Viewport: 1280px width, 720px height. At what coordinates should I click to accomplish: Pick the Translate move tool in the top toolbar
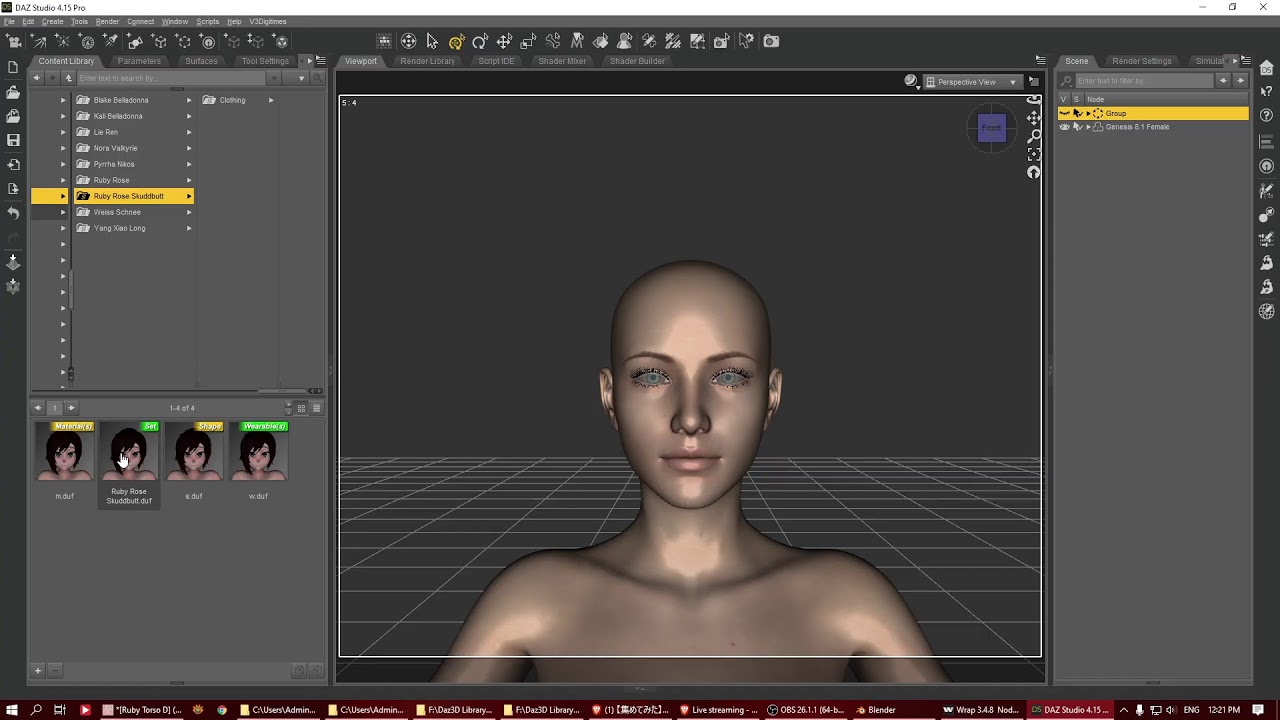[504, 41]
